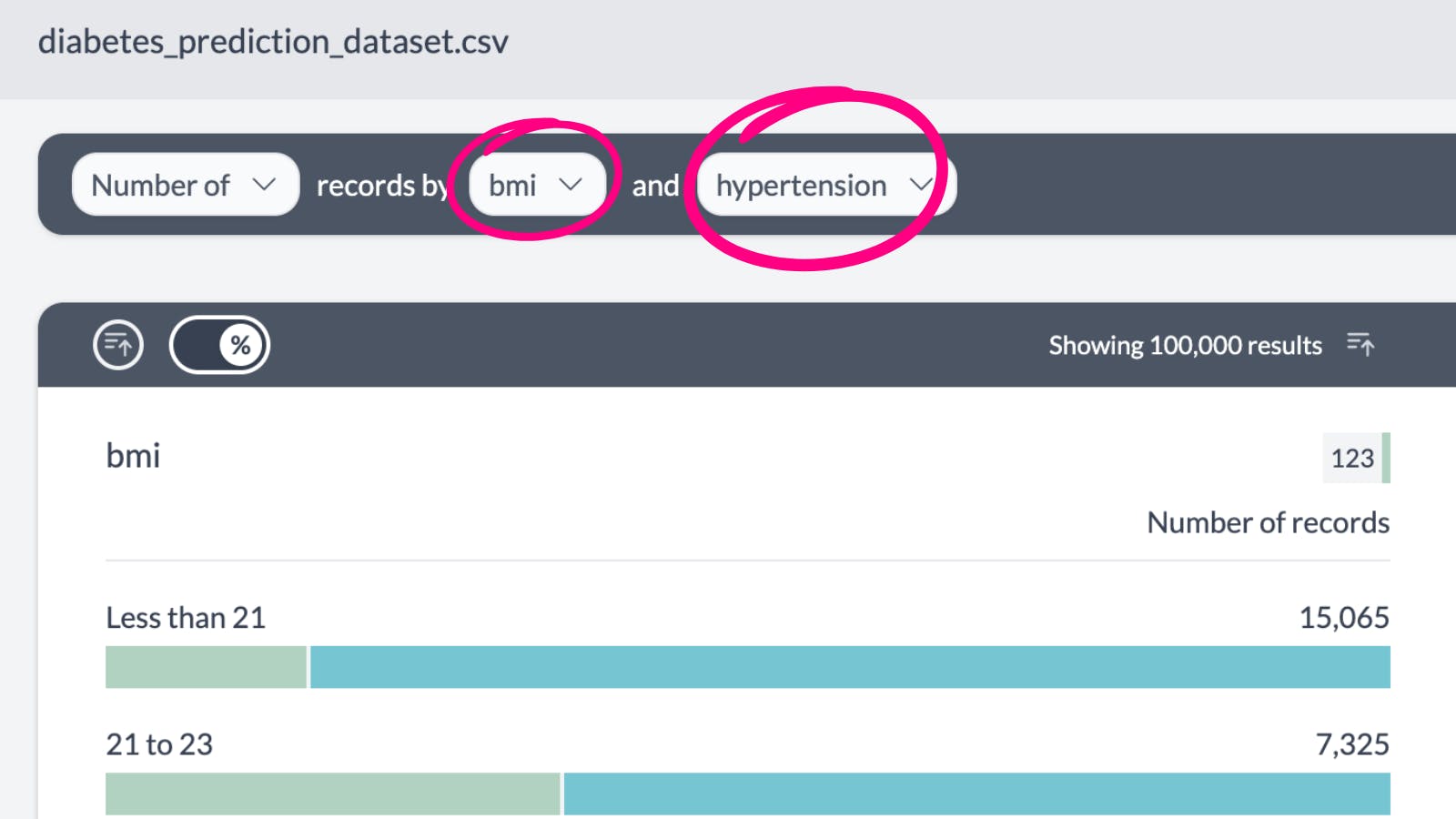
Task: Click the 15,065 record count
Action: (x=1343, y=618)
